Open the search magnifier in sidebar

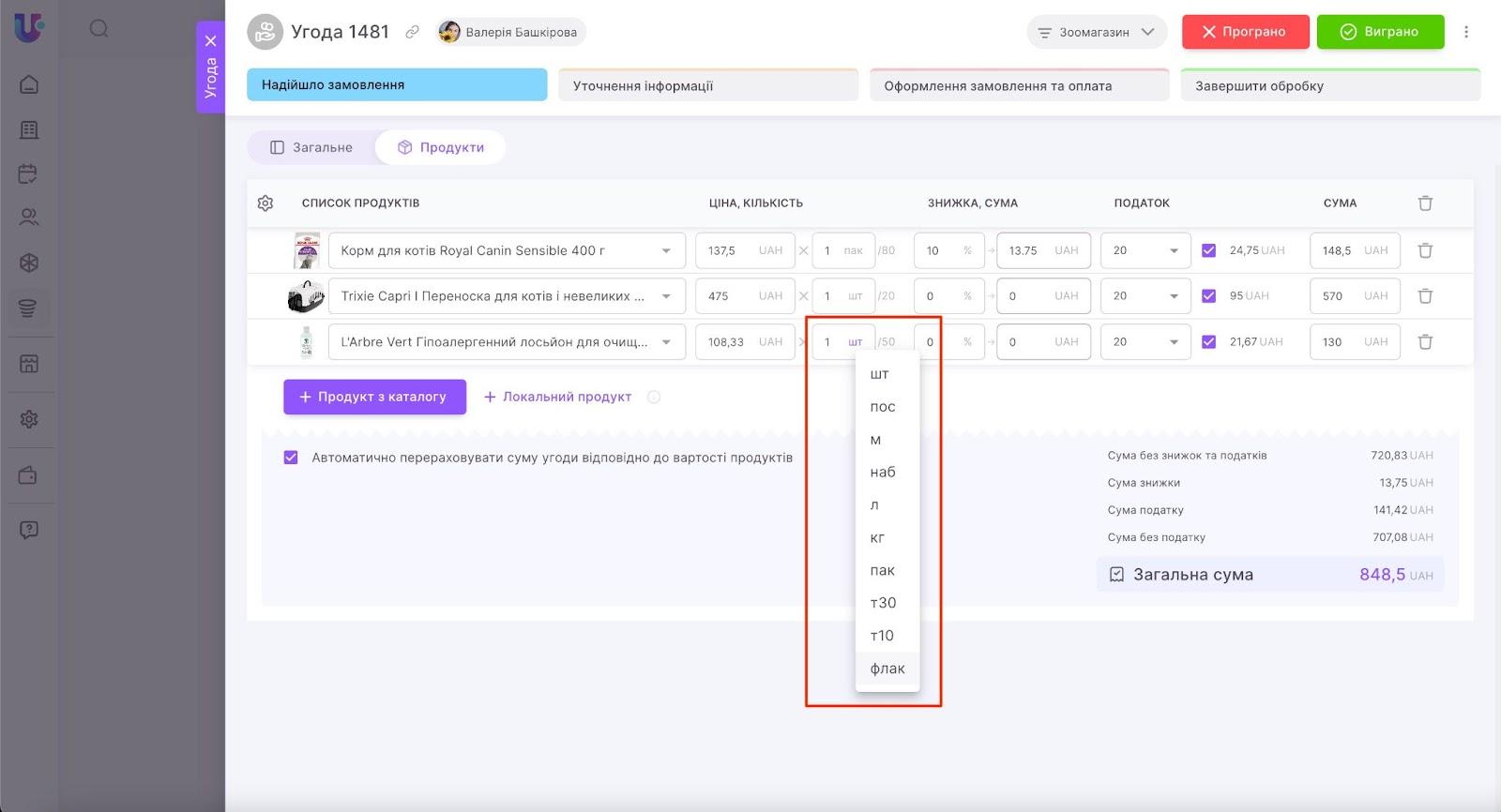pos(99,29)
